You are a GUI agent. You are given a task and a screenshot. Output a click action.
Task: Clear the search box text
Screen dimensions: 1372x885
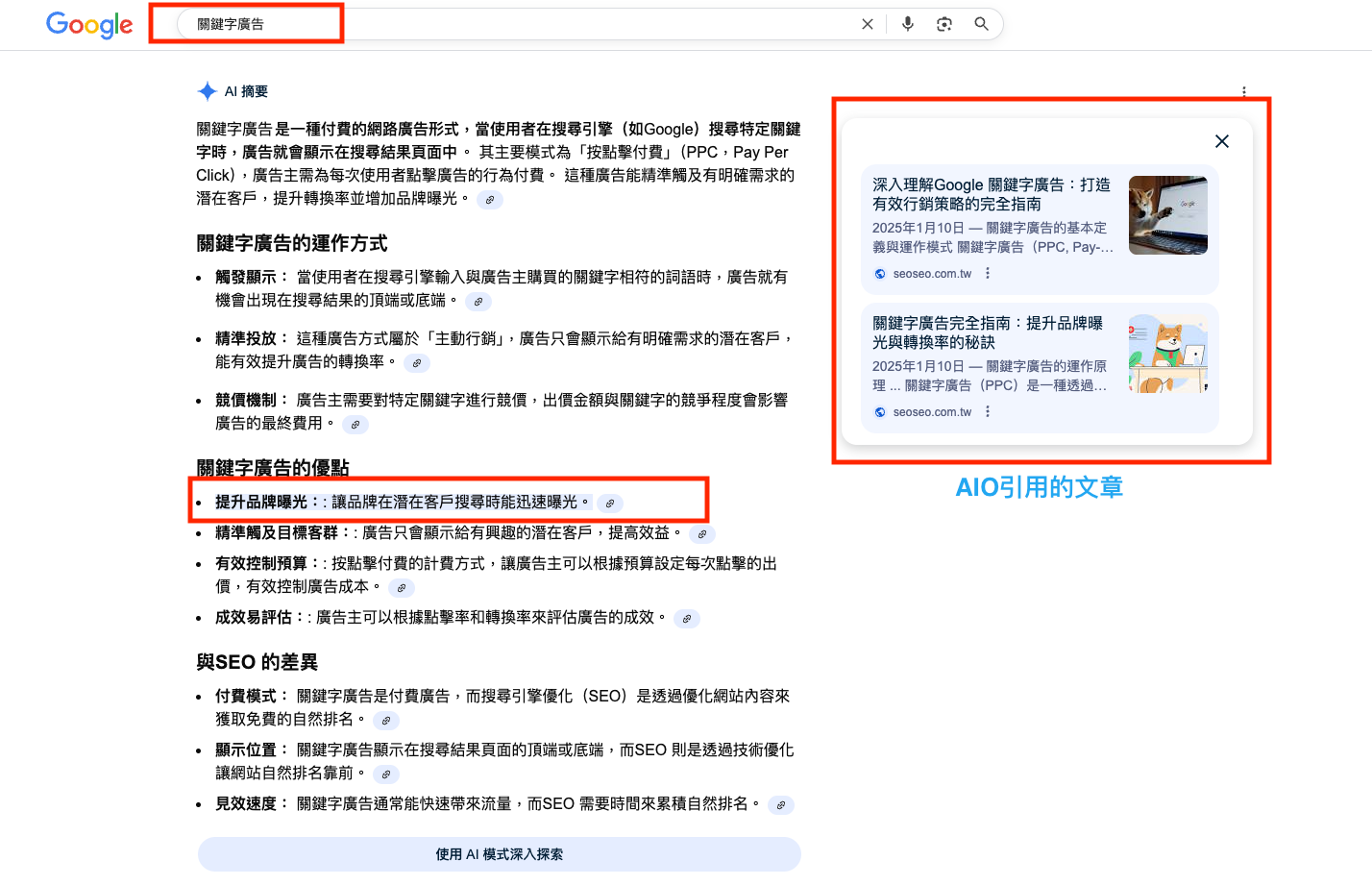867,24
